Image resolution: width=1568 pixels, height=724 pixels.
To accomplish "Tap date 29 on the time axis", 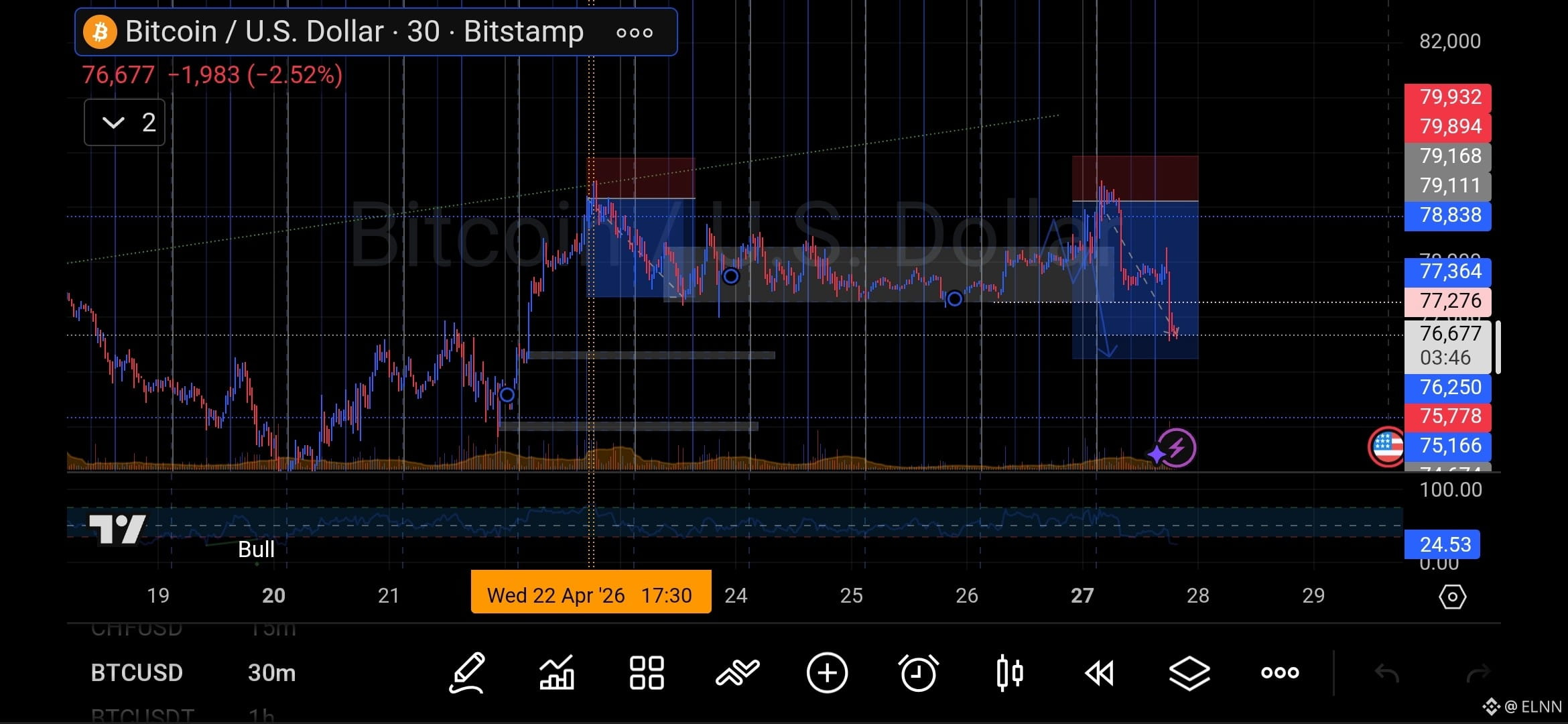I will (1313, 595).
